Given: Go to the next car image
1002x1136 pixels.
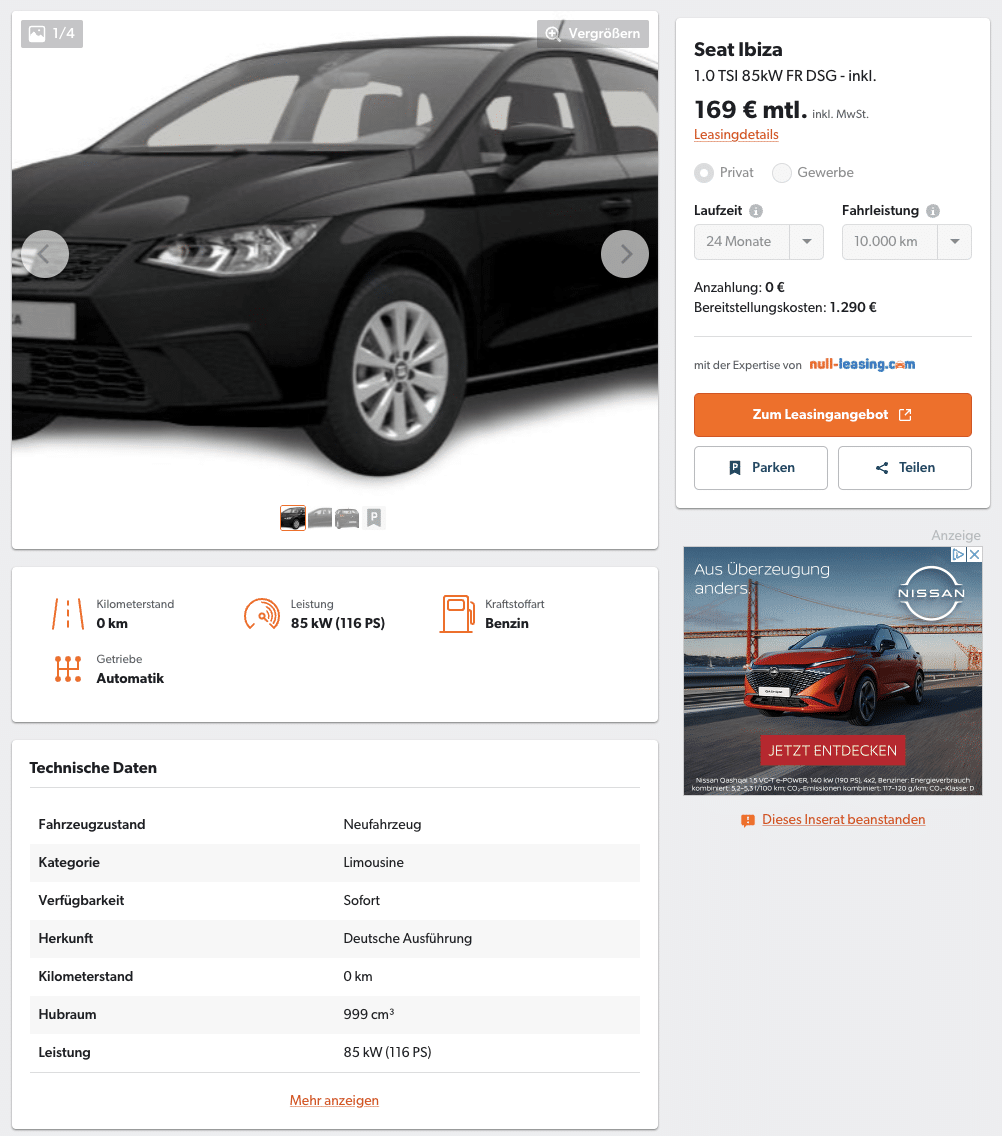Looking at the screenshot, I should pyautogui.click(x=625, y=254).
